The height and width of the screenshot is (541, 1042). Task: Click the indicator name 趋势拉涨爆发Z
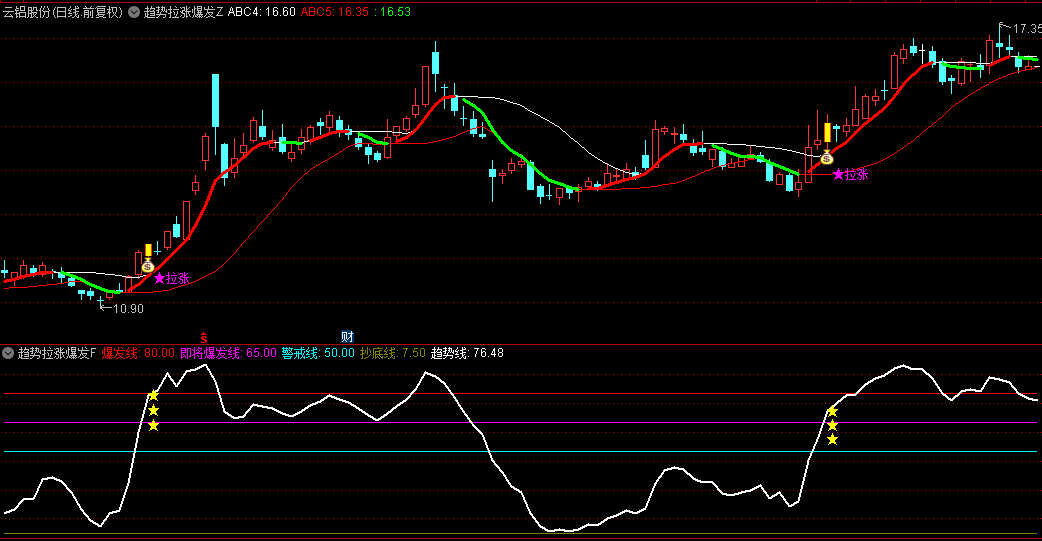point(183,12)
